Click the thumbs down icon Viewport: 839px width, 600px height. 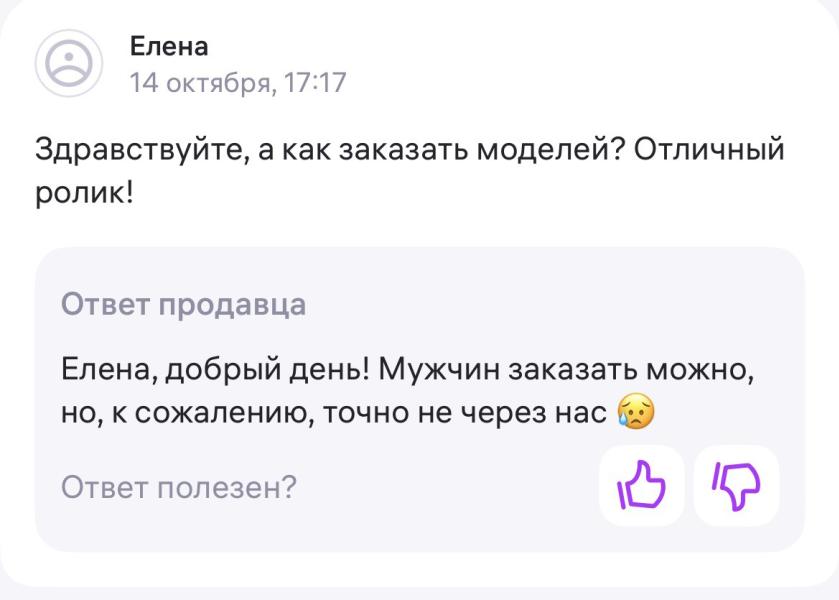735,486
